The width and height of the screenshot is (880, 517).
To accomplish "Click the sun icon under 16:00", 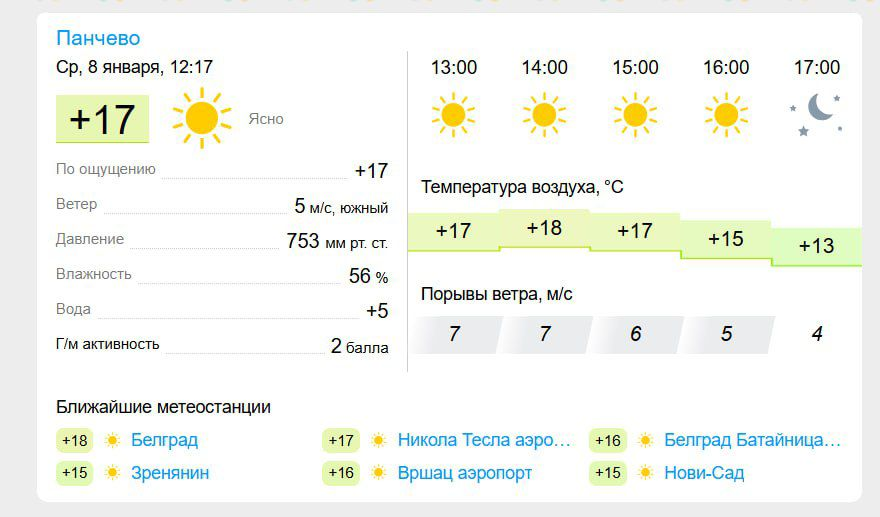I will pyautogui.click(x=726, y=115).
